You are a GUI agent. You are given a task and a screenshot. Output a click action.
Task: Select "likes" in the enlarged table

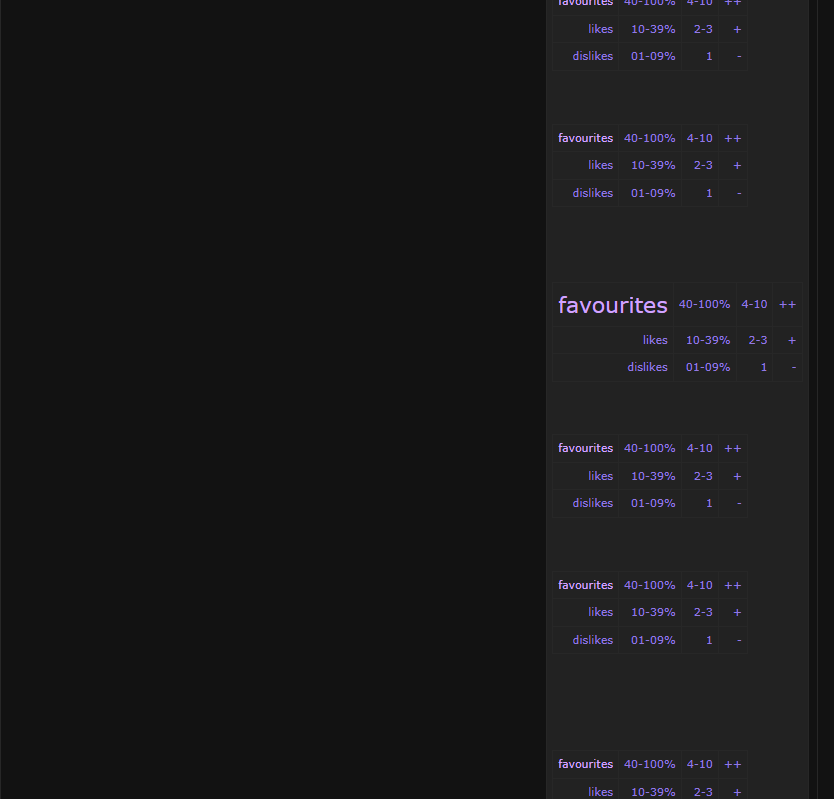(655, 340)
